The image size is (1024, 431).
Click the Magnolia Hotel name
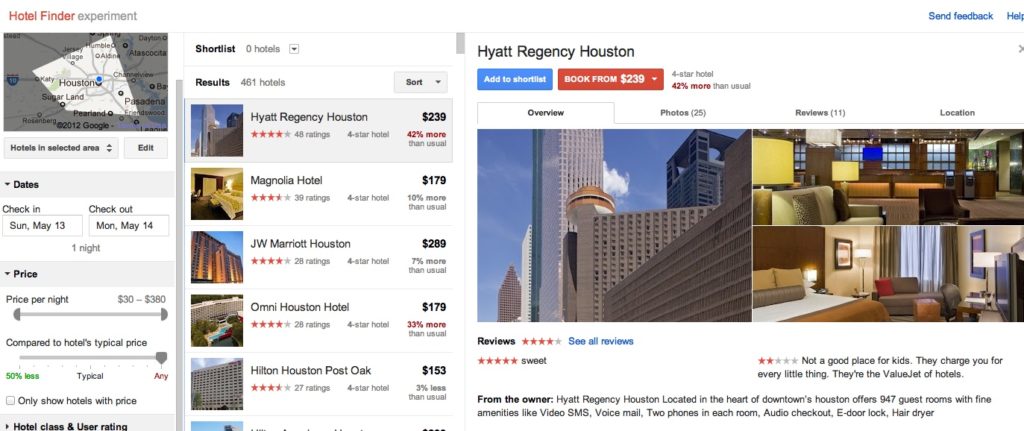[286, 180]
